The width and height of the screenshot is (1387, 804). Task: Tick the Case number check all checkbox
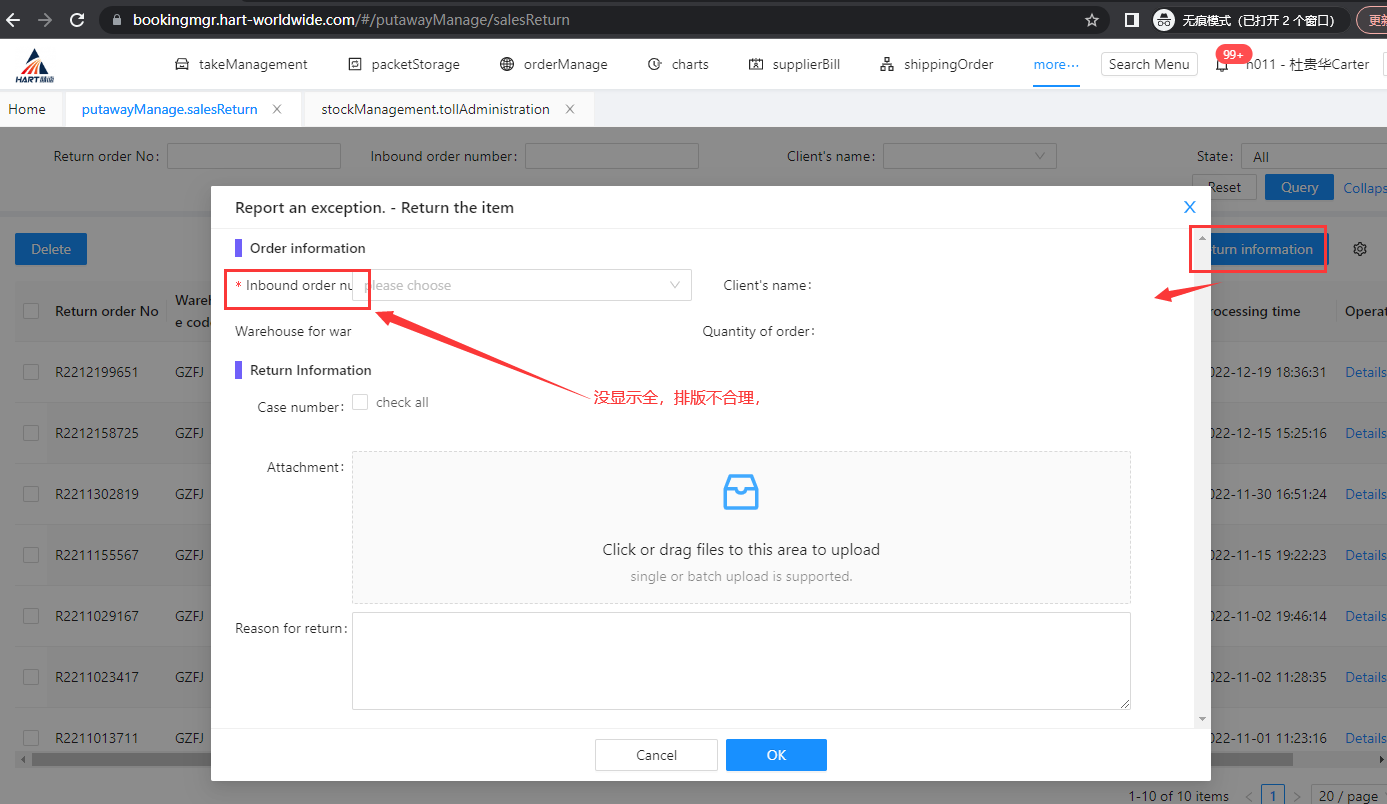[x=360, y=402]
